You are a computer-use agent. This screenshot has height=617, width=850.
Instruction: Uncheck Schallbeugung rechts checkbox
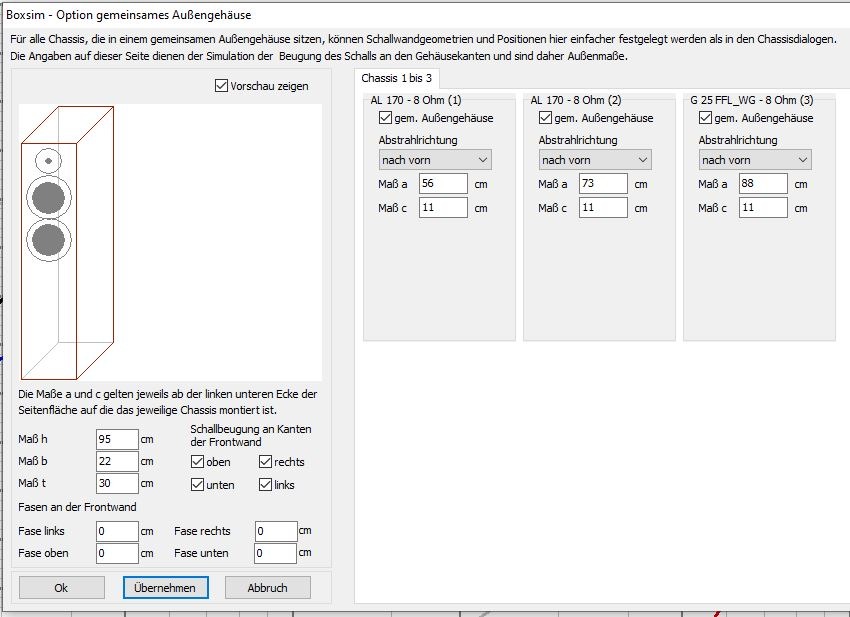[x=265, y=462]
